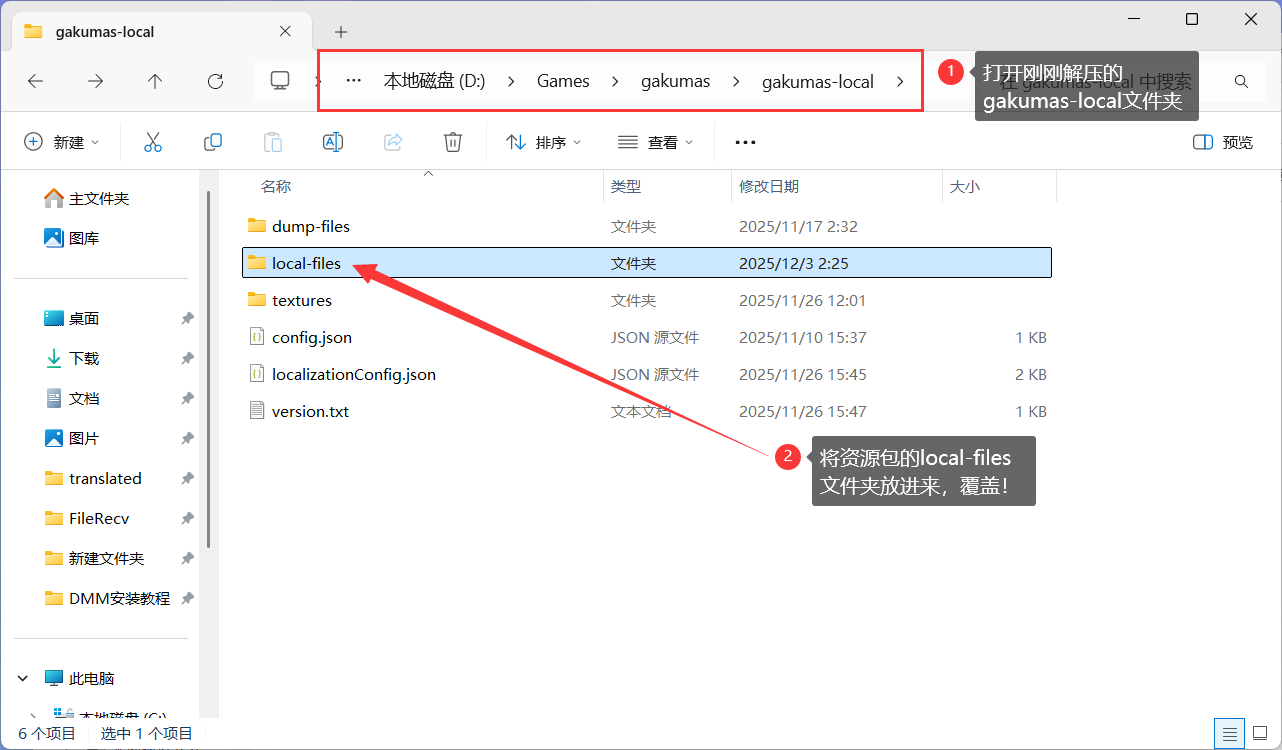Switch to large thumbnails view icon

tap(1259, 733)
